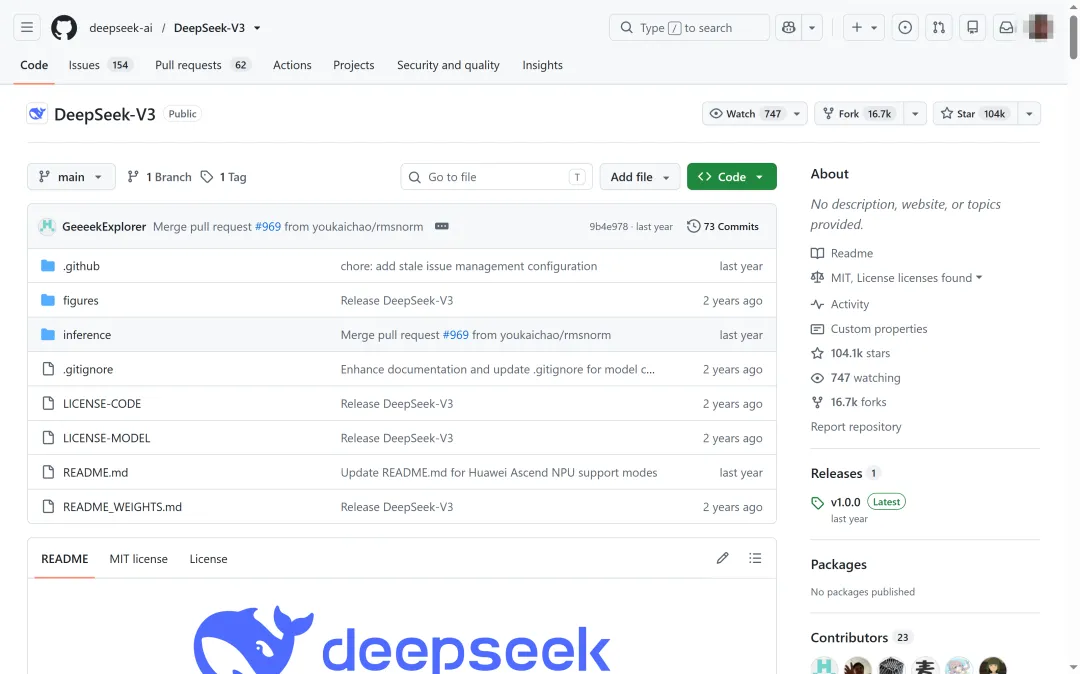The width and height of the screenshot is (1080, 674).
Task: Open the Star lists dropdown arrow
Action: pos(1029,114)
